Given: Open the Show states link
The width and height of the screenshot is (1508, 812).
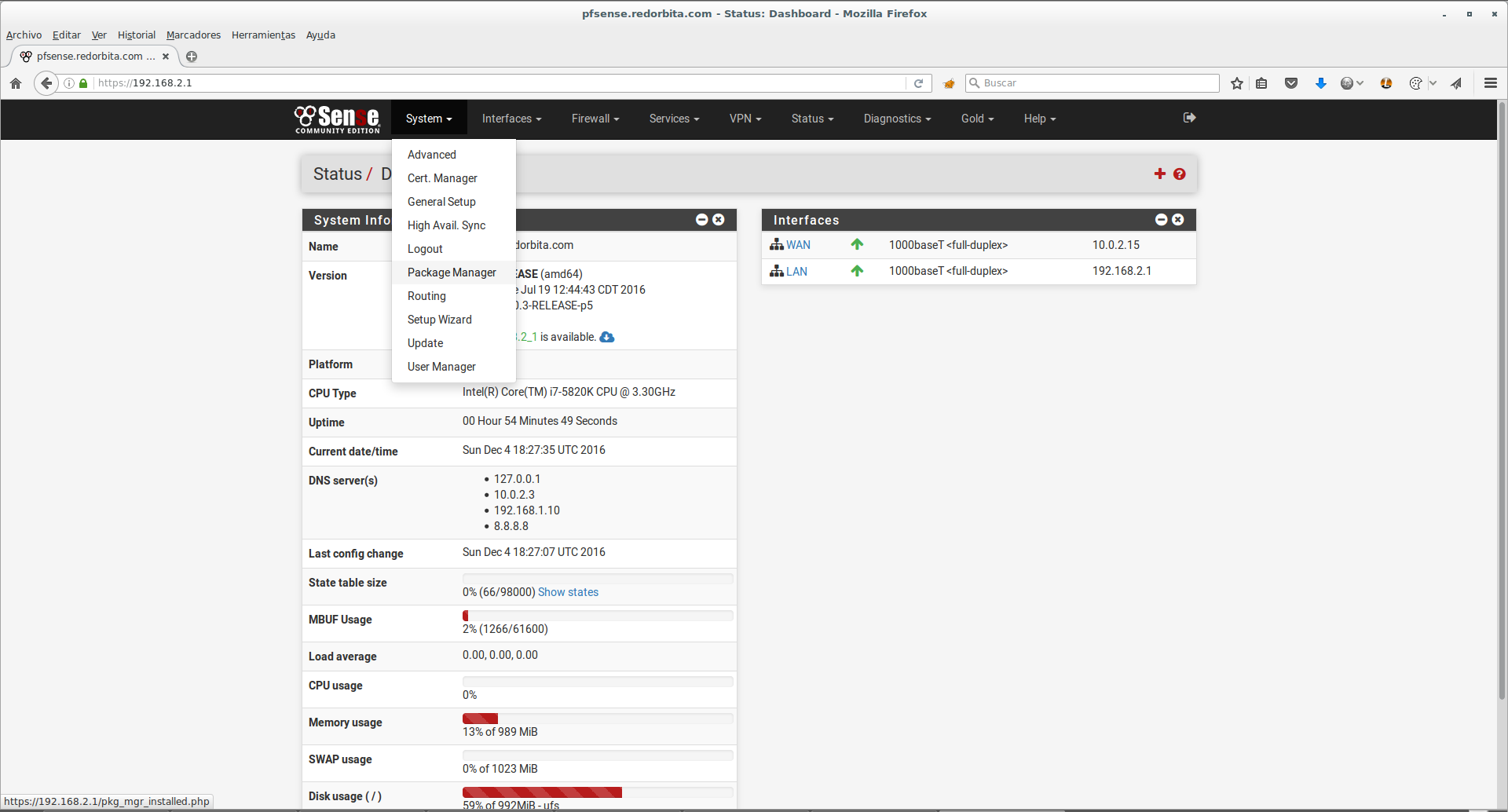Looking at the screenshot, I should click(568, 592).
